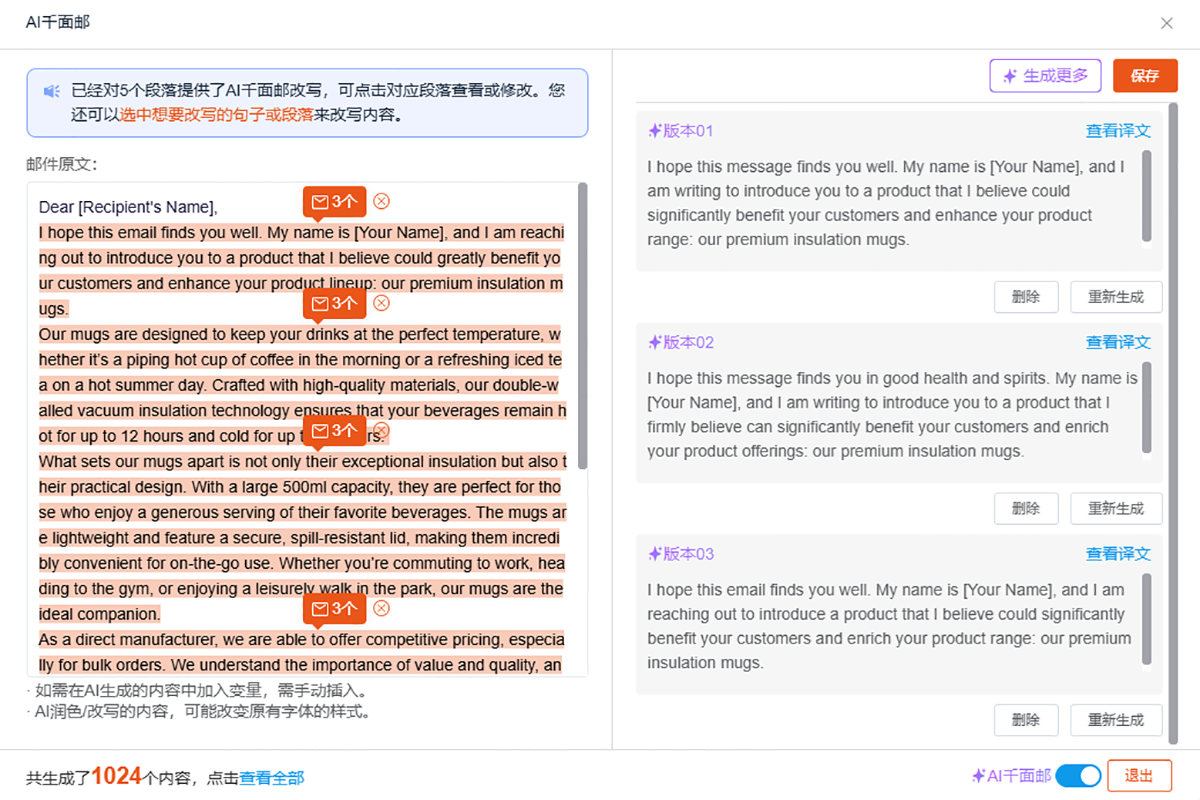Toggle the AI千面邮 switch off

pos(1077,776)
